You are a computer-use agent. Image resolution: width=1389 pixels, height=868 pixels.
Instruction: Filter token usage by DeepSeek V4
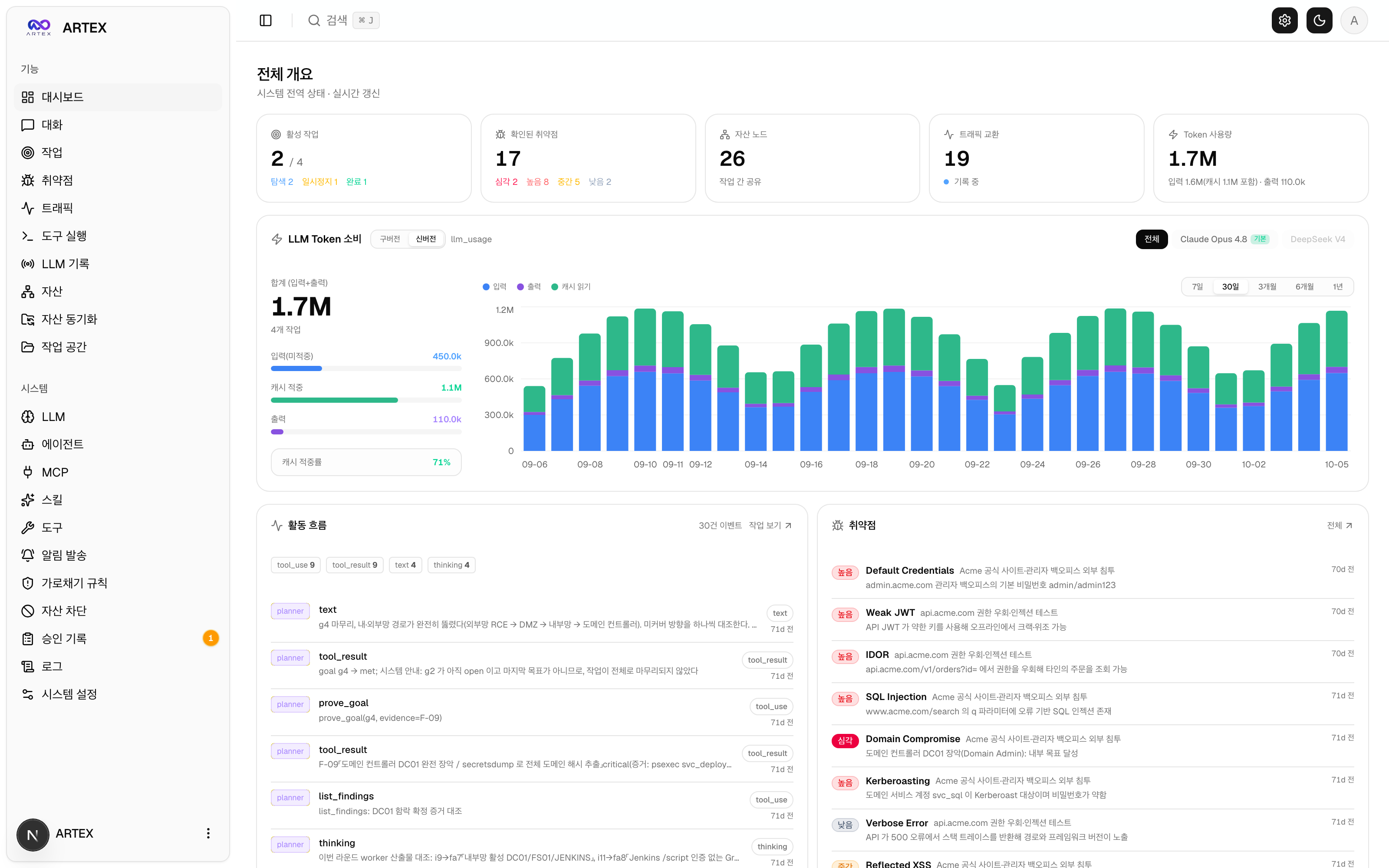pyautogui.click(x=1317, y=239)
